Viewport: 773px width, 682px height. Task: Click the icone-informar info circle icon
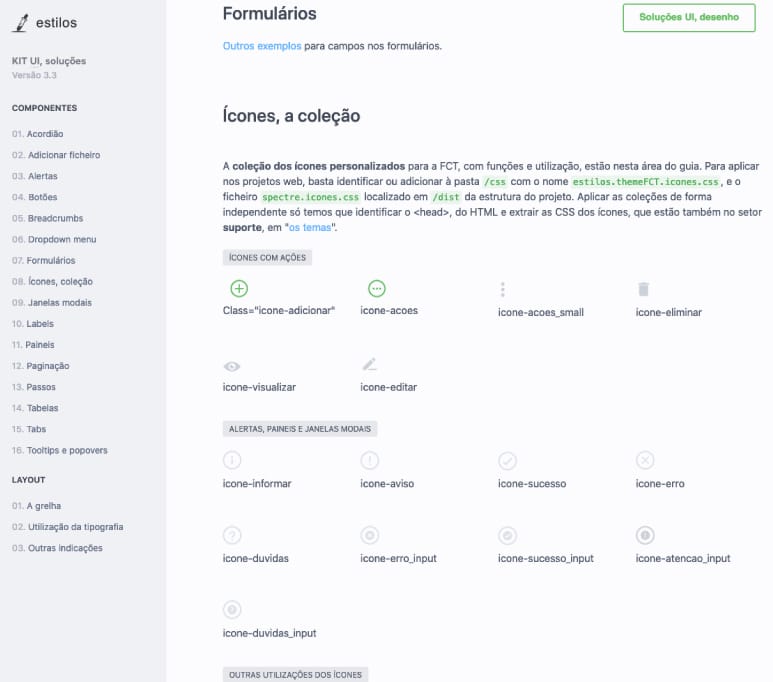(x=232, y=460)
